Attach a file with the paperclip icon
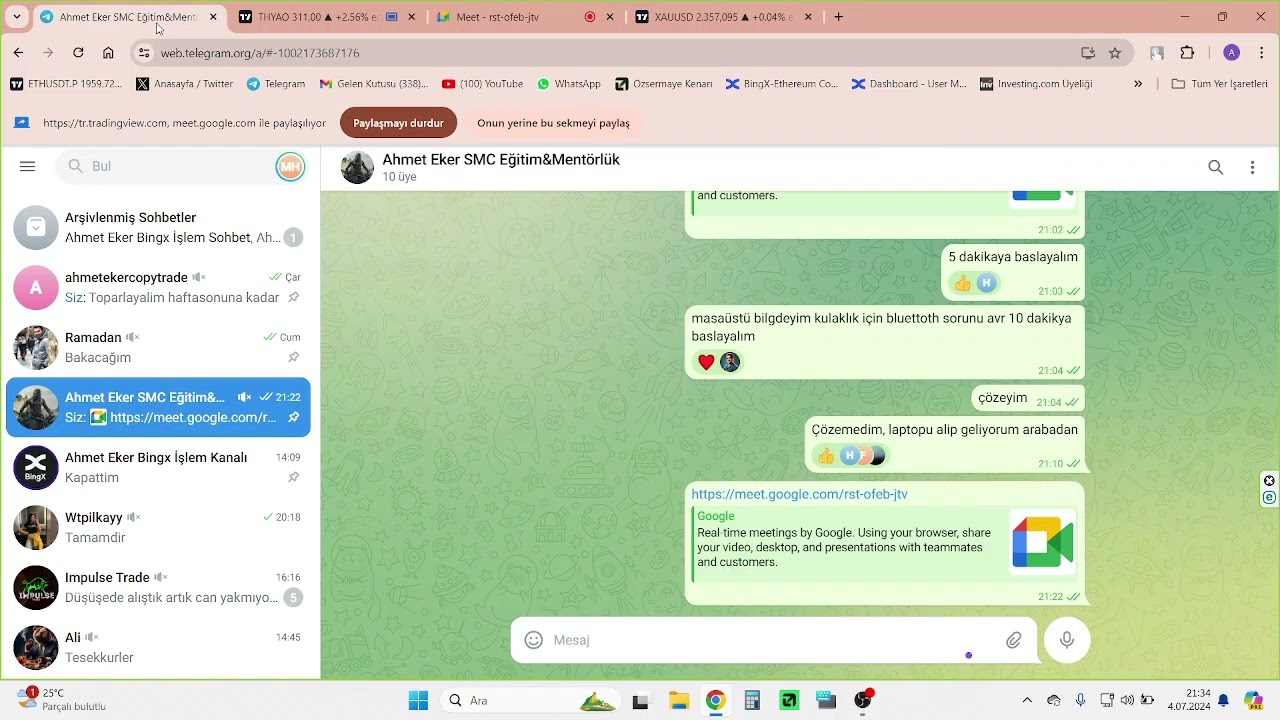1280x720 pixels. coord(1014,640)
